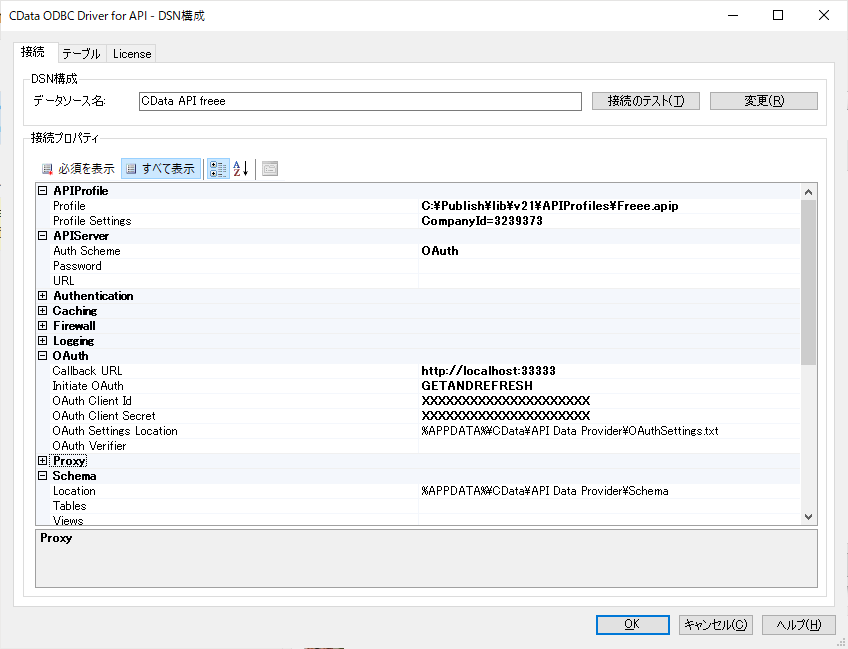Click the masked OAuth Client Id value
This screenshot has width=848, height=649.
[506, 401]
